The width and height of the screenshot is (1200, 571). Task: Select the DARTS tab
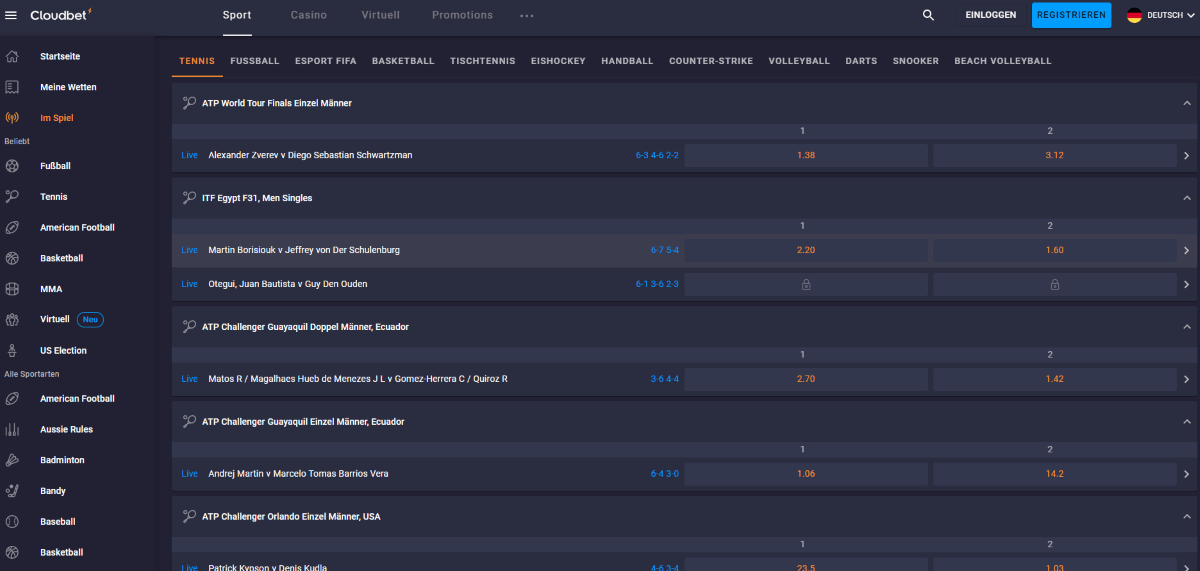coord(861,61)
